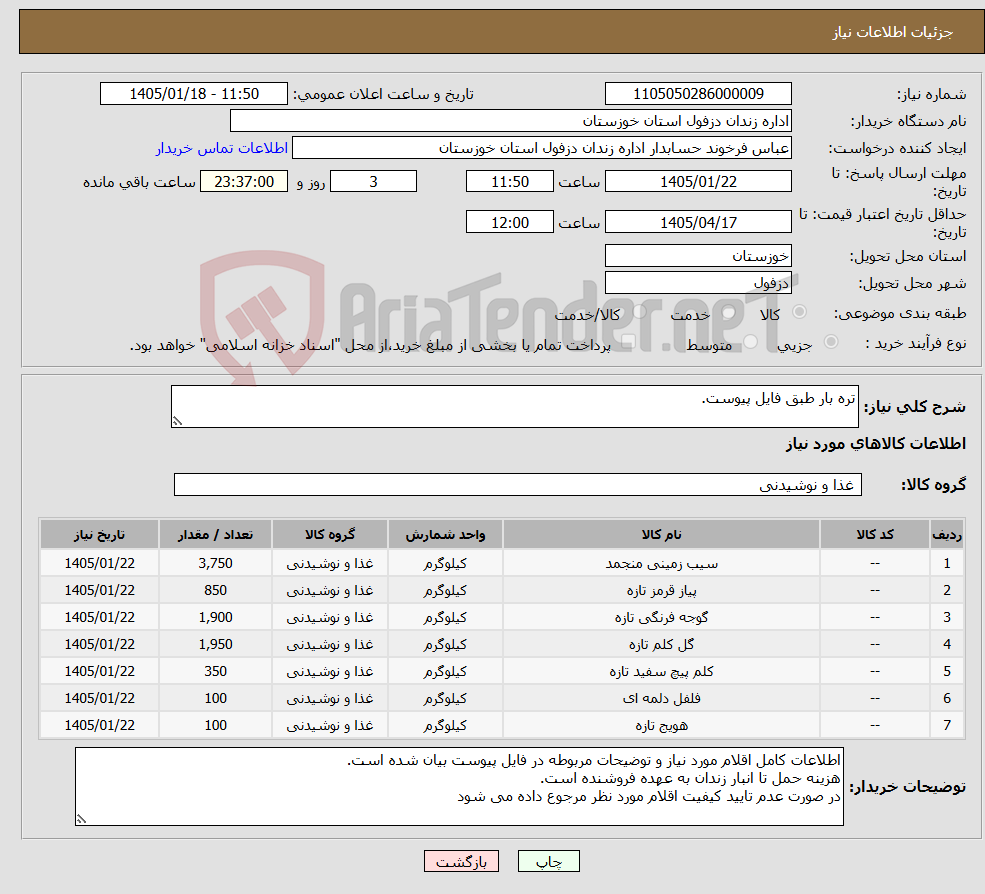Click the گروه کالا column header
The image size is (985, 894).
click(330, 534)
